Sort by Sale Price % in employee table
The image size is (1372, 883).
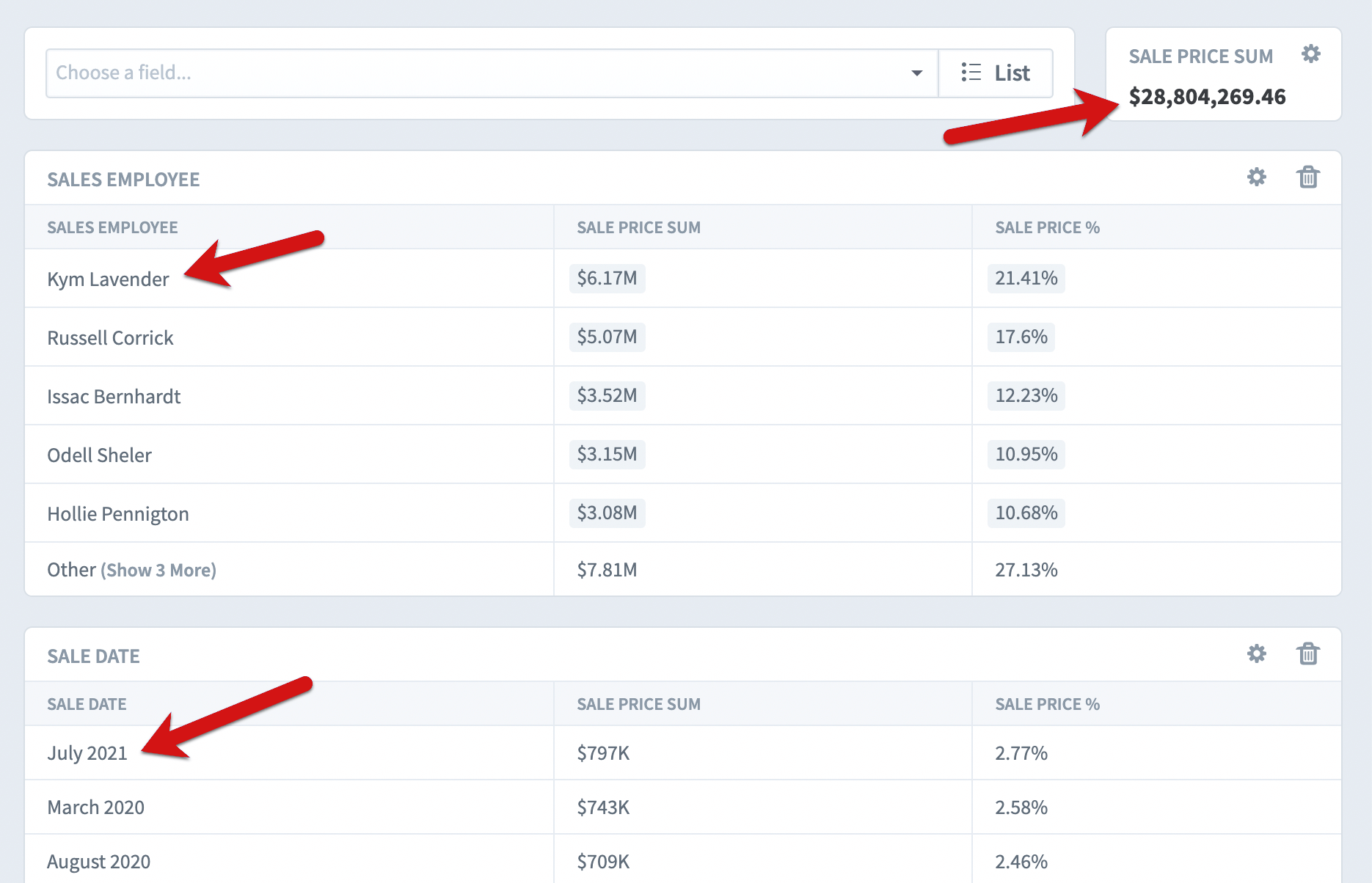tap(1047, 227)
